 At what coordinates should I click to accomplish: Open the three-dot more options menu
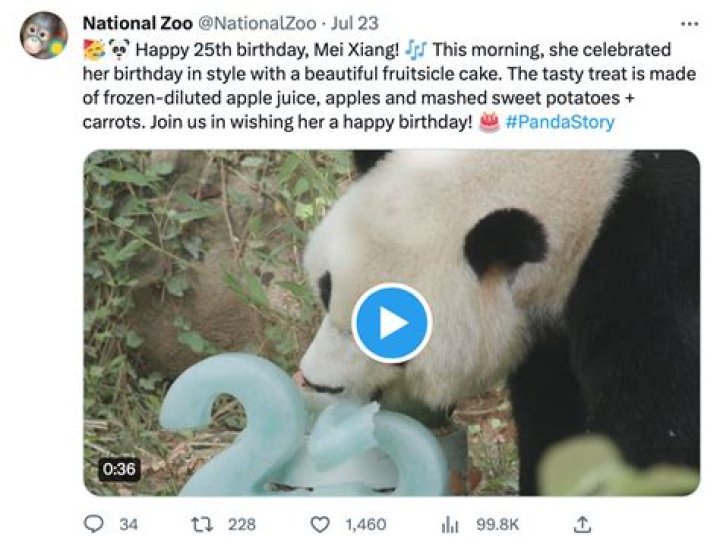[689, 24]
